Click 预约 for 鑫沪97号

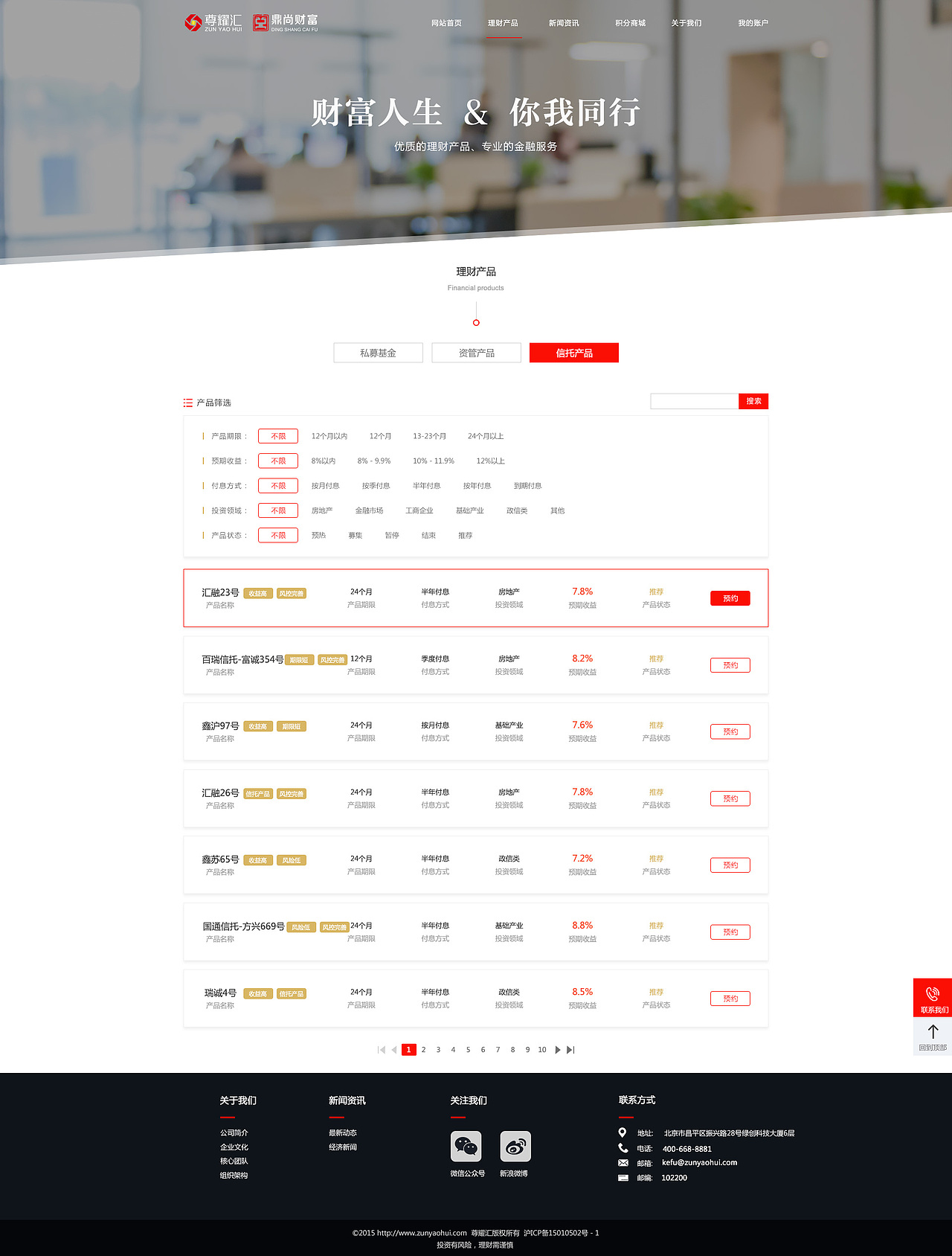(730, 731)
